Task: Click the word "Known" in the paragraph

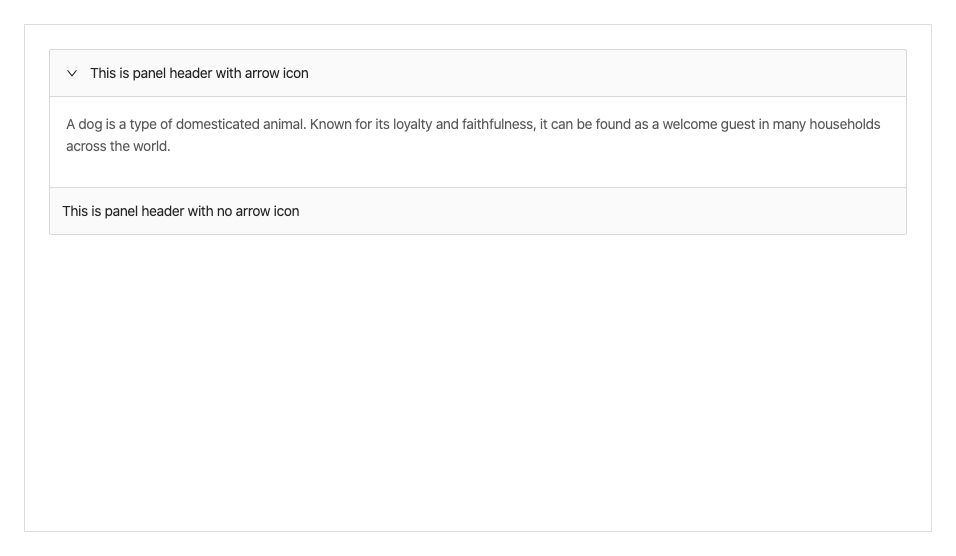Action: click(x=330, y=124)
